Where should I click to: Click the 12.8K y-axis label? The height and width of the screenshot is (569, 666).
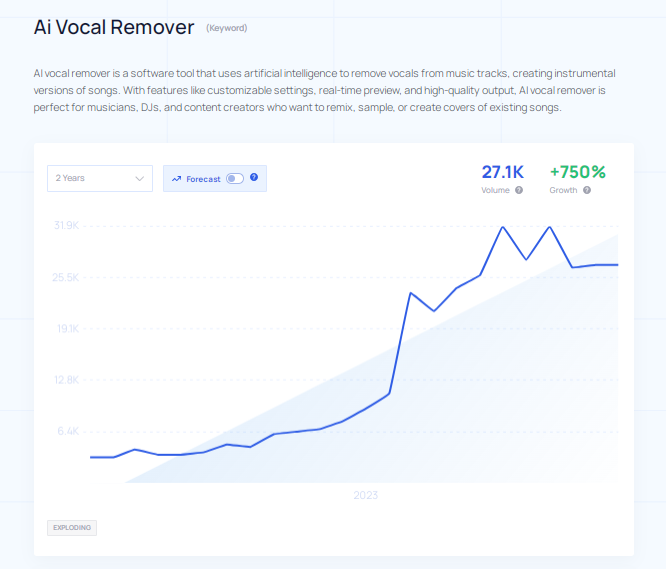click(x=66, y=380)
